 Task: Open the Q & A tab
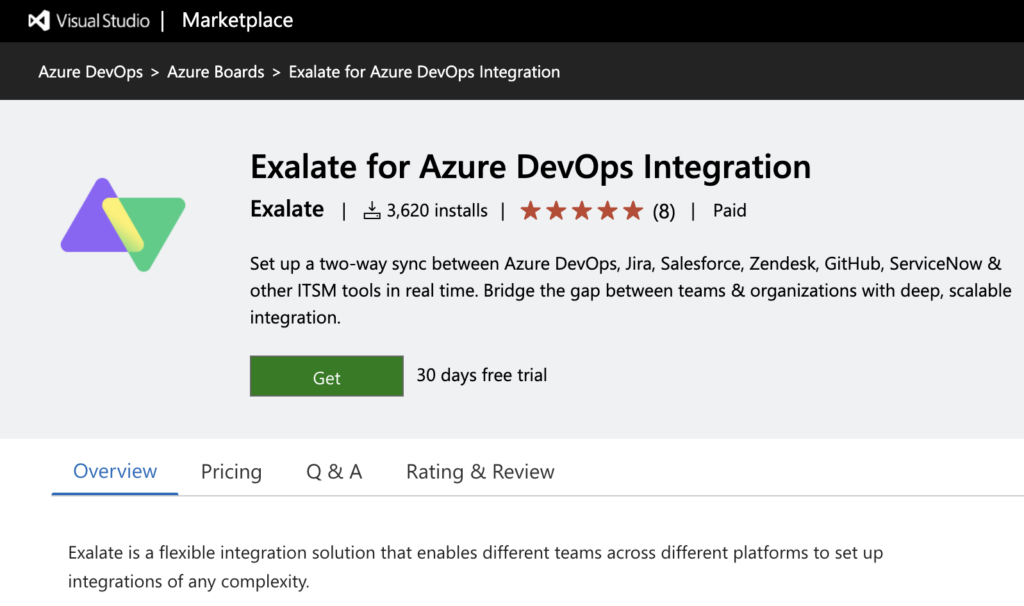tap(334, 472)
